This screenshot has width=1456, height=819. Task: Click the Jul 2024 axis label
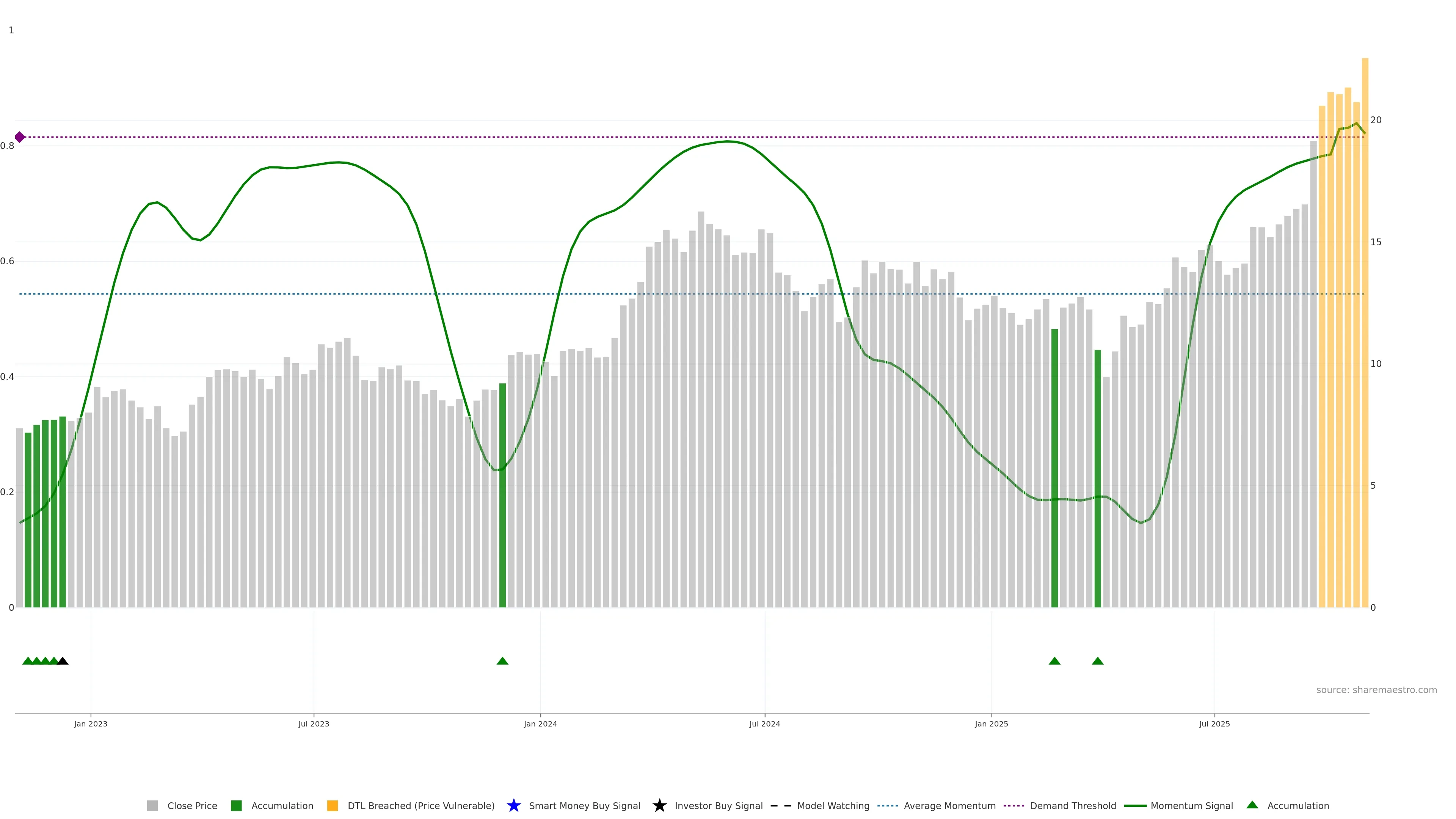click(764, 723)
